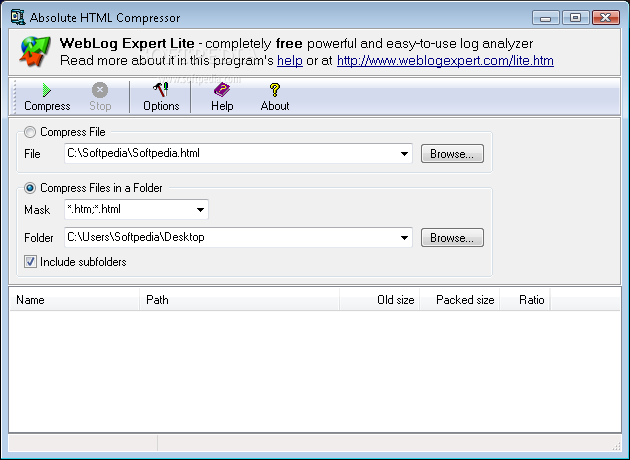This screenshot has width=630, height=460.
Task: Sort results by the Ratio column header
Action: pos(525,300)
